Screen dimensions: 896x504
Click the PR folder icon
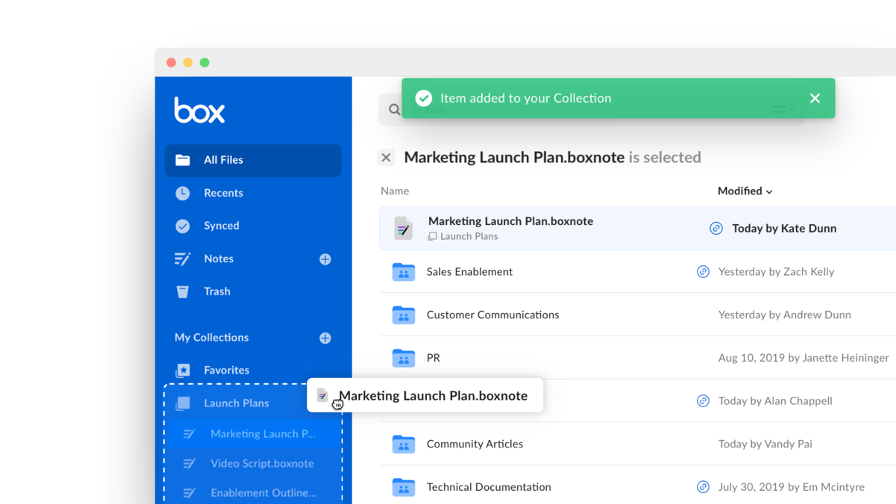[x=403, y=358]
